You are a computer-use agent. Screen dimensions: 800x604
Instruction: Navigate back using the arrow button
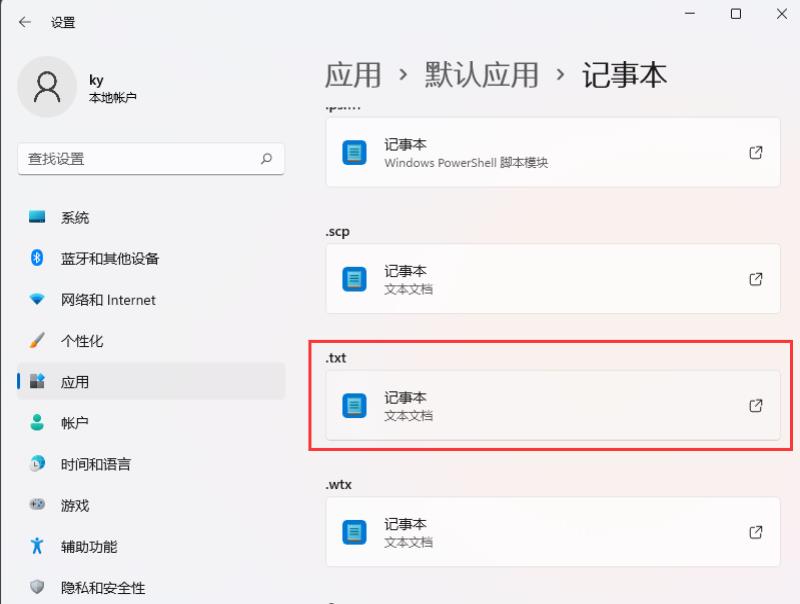24,21
